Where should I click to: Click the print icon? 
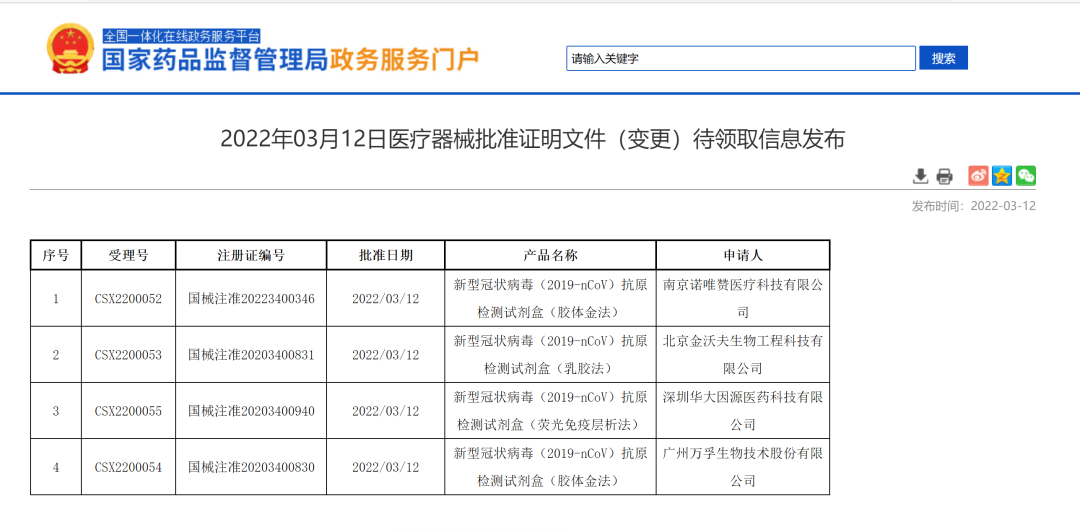click(x=944, y=176)
